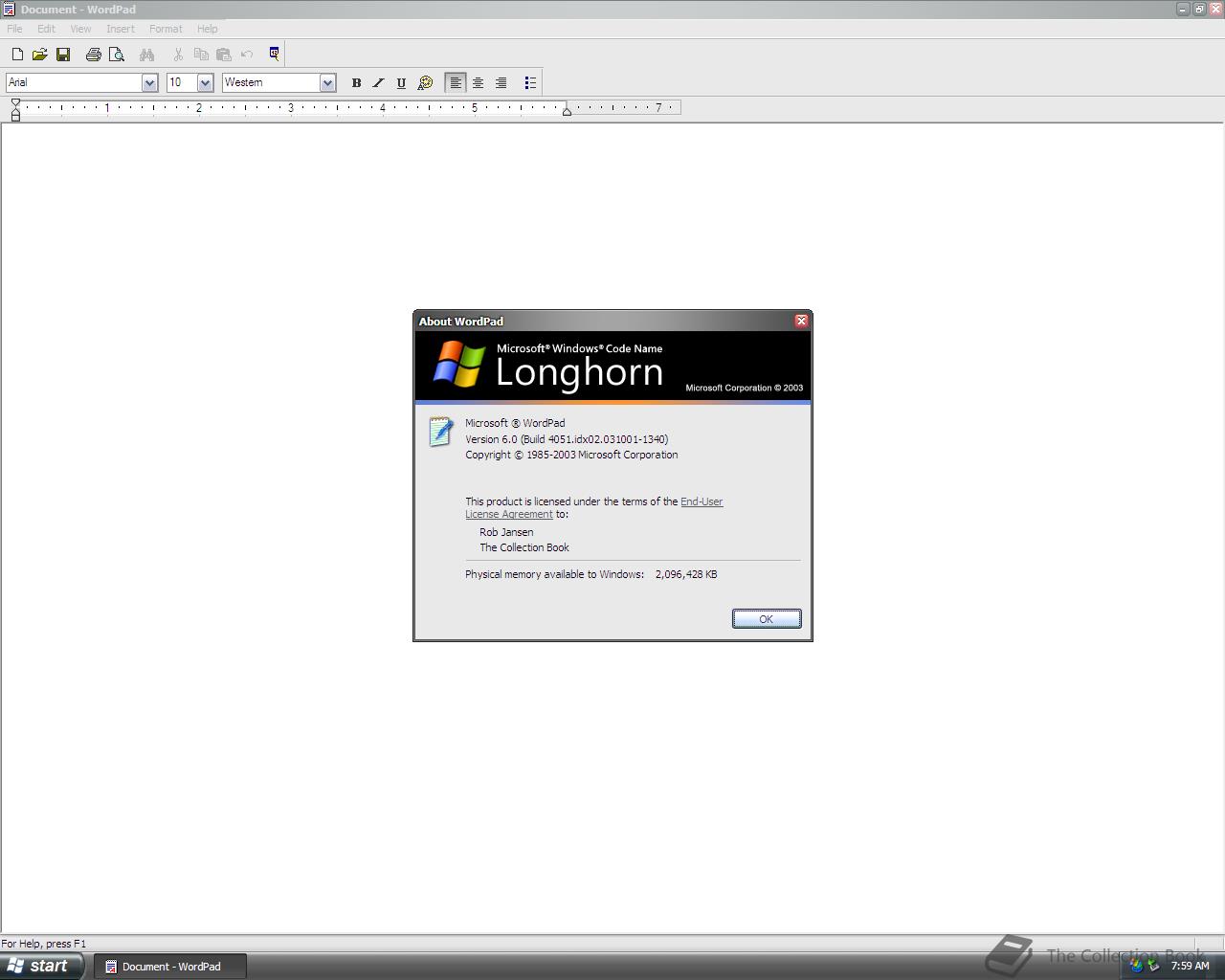Toggle Bold formatting in WordPad format bar
The image size is (1225, 980).
[x=356, y=83]
